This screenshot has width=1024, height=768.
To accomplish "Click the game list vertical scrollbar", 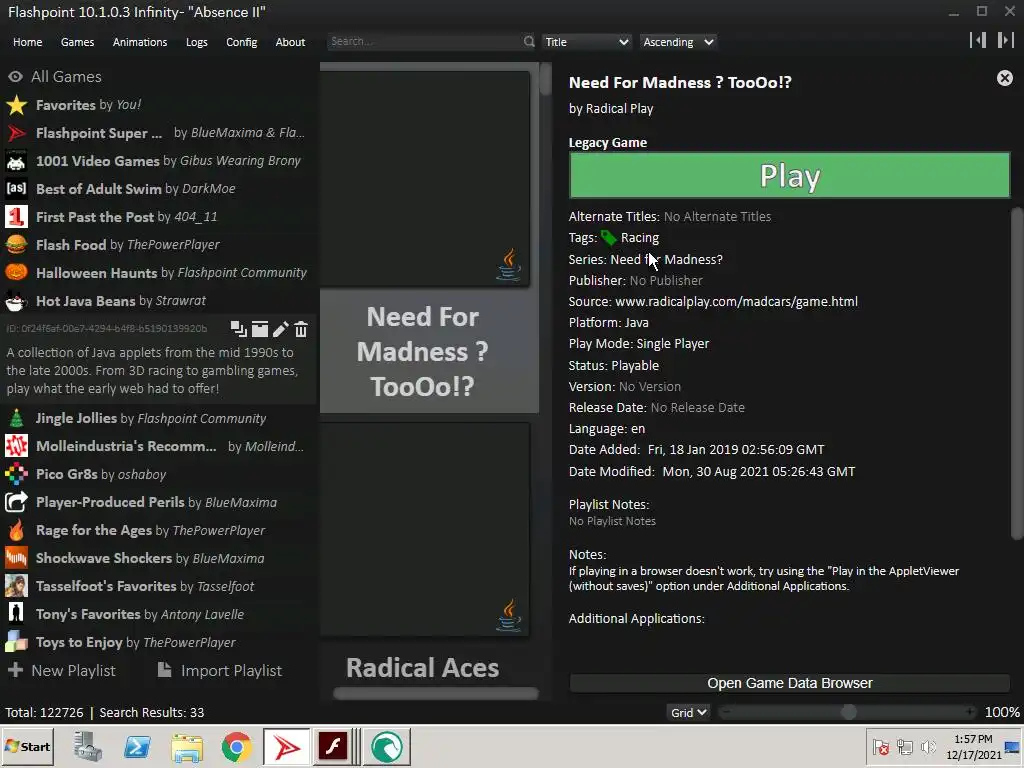I will click(x=546, y=80).
